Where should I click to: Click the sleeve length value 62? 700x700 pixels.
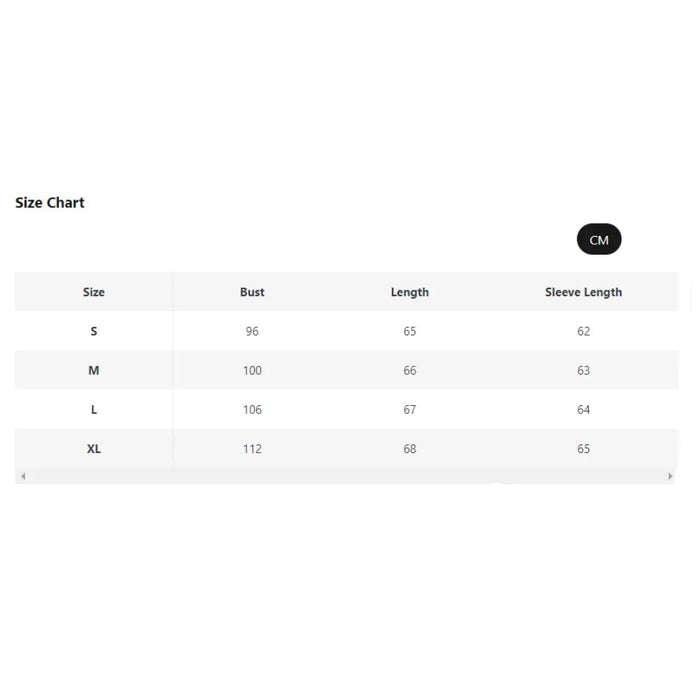pyautogui.click(x=583, y=331)
